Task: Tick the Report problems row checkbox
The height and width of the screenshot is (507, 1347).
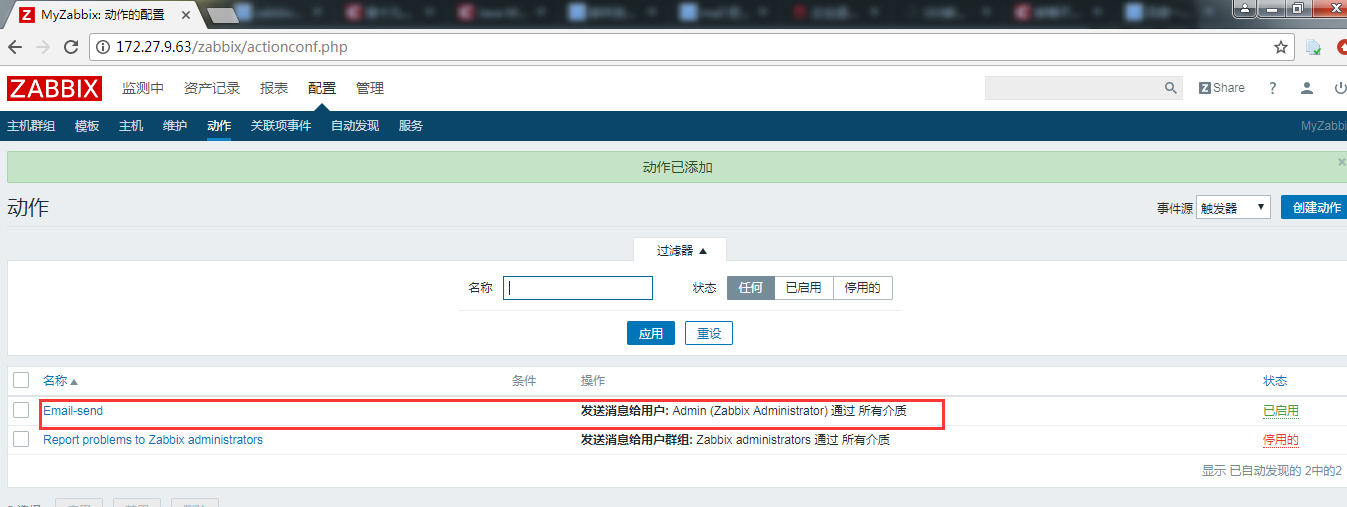Action: tap(21, 439)
